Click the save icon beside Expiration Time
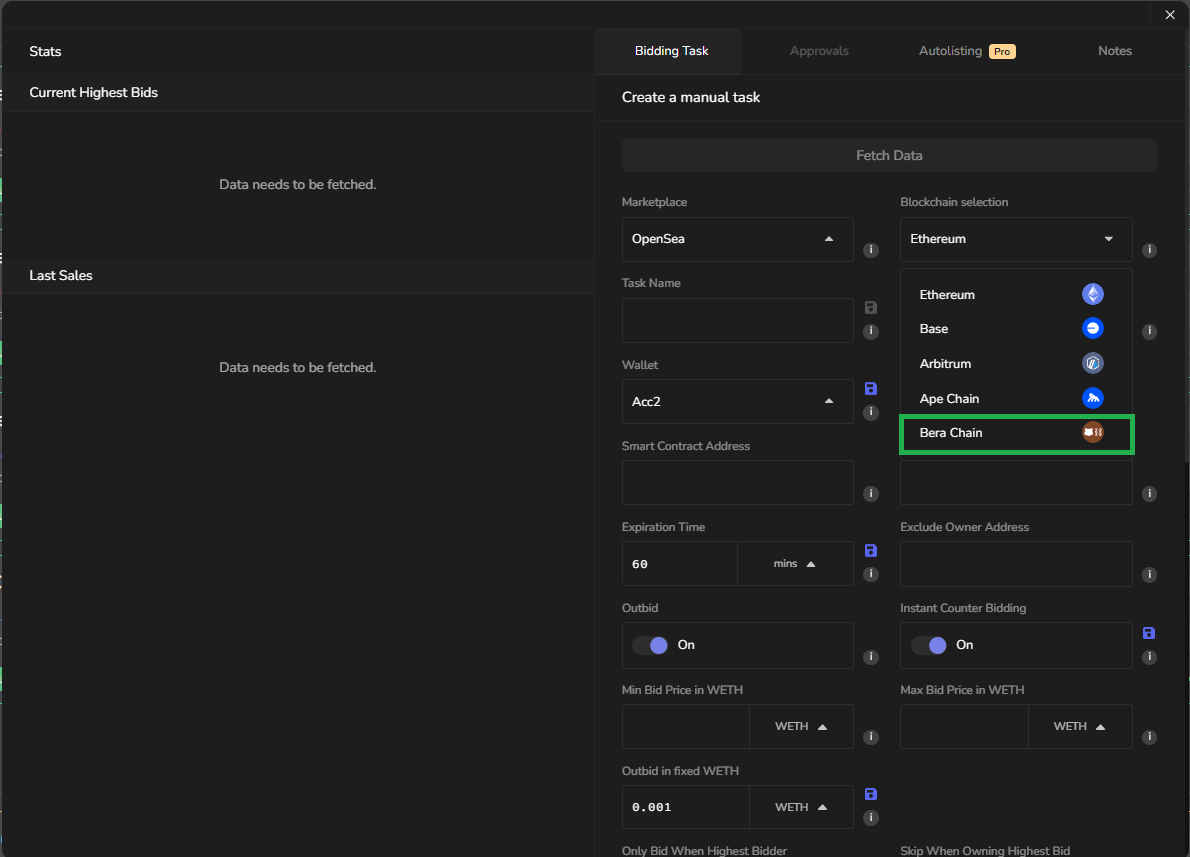 [x=870, y=551]
